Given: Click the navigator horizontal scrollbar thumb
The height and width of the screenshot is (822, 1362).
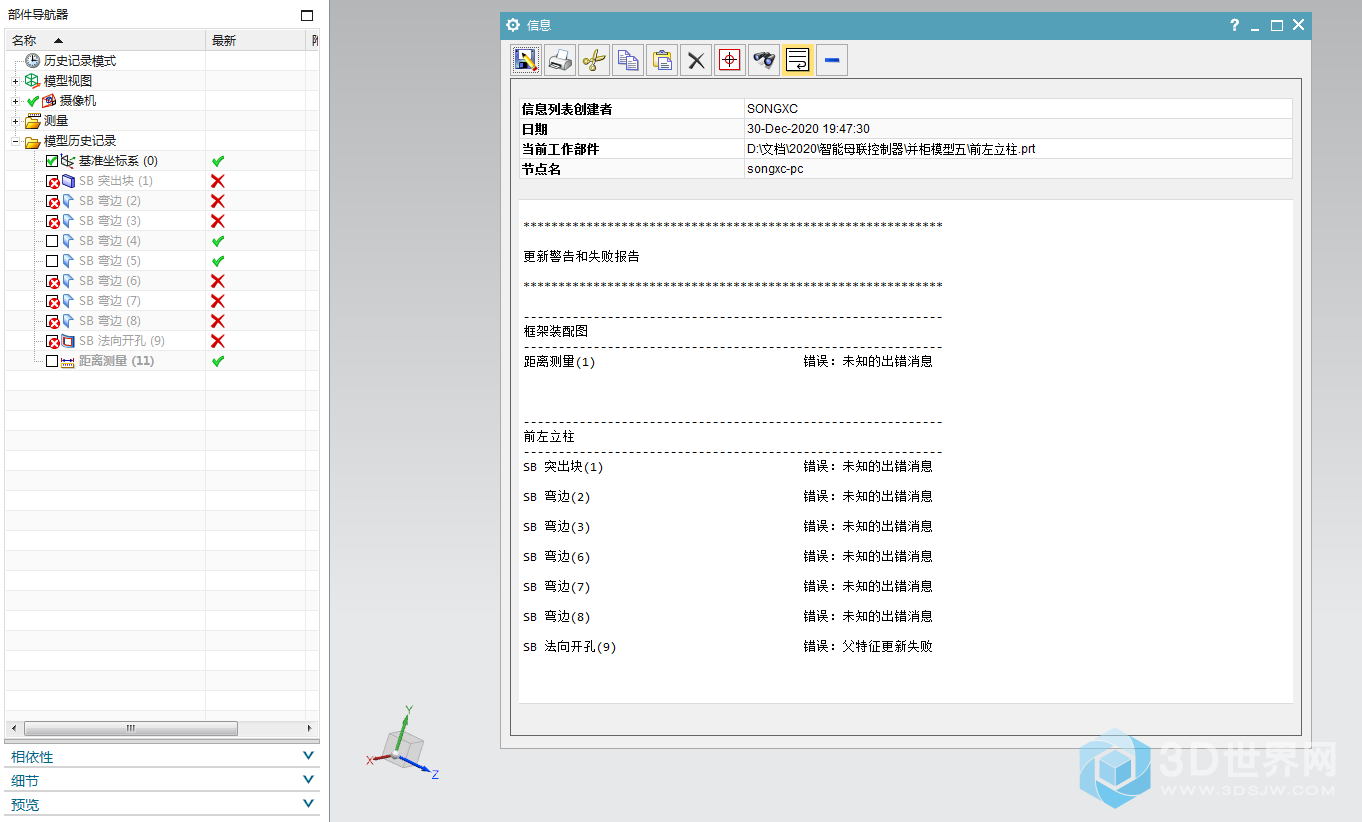Looking at the screenshot, I should click(x=130, y=728).
